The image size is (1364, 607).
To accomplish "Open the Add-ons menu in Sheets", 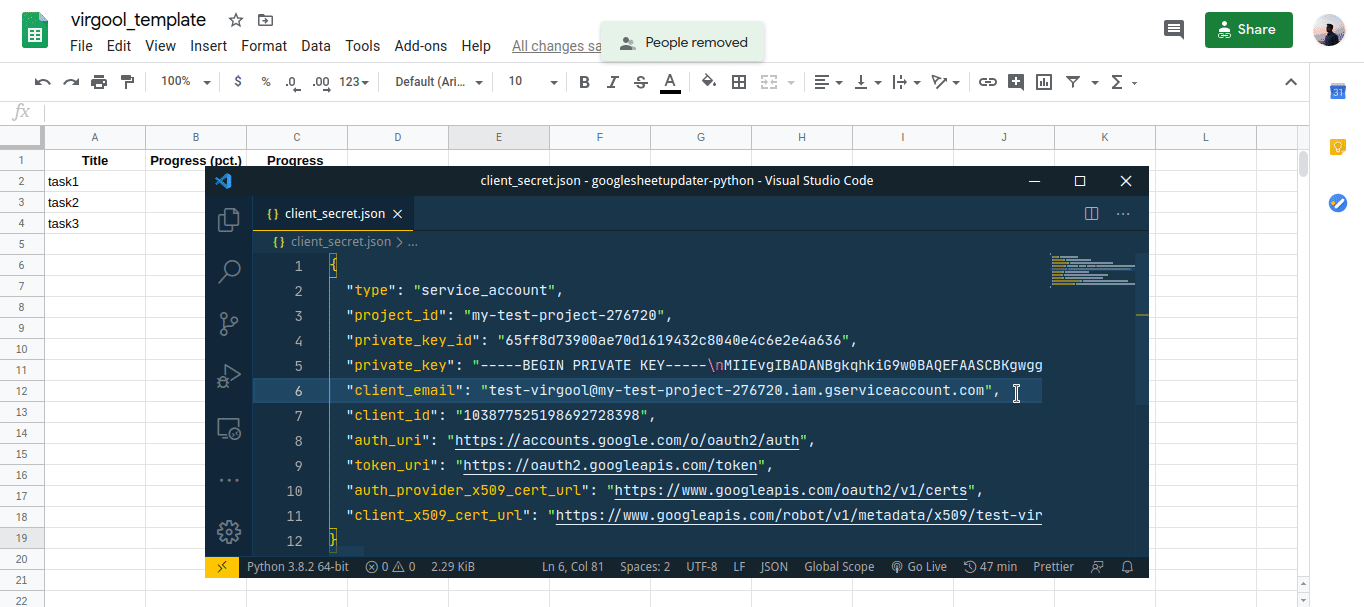I will coord(421,46).
